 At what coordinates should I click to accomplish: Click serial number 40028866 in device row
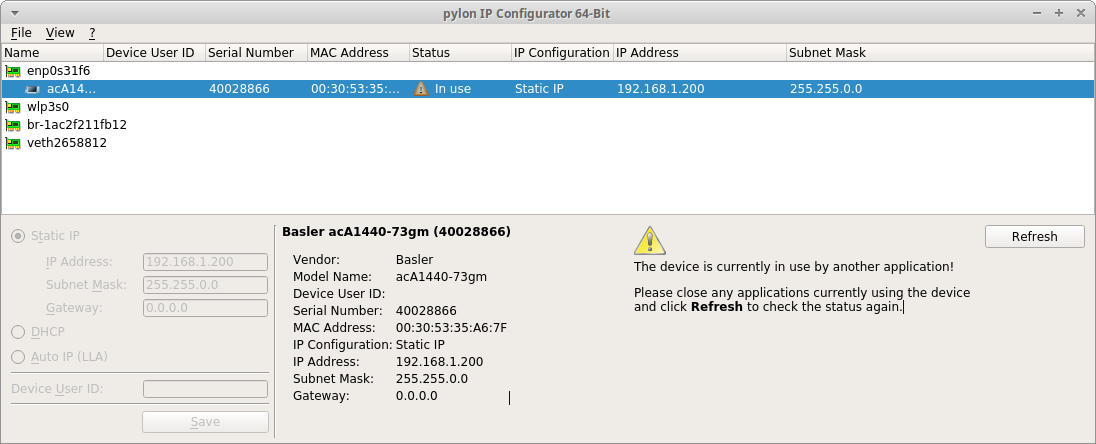tap(239, 89)
